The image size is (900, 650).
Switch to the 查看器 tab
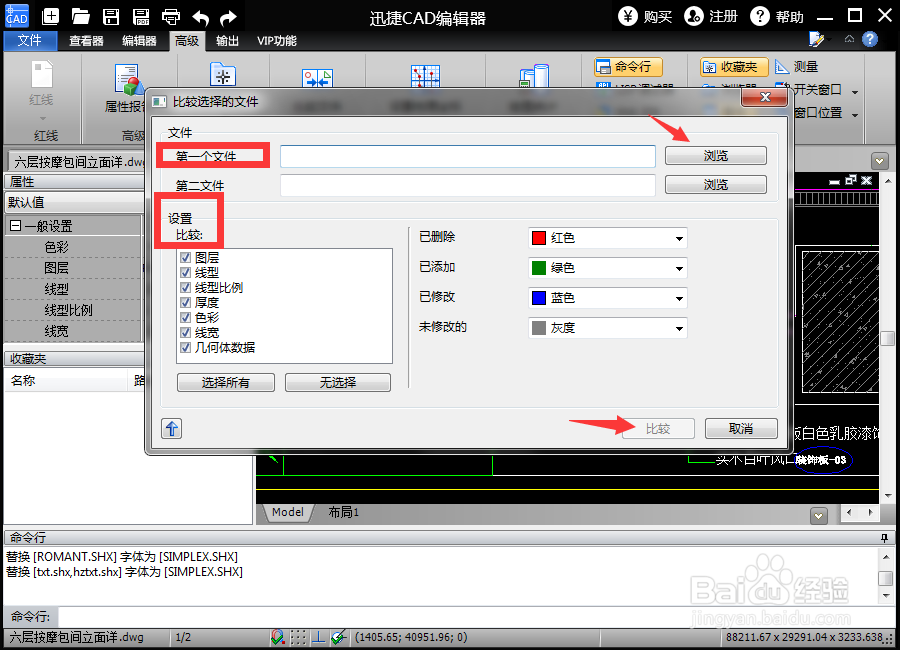click(x=86, y=41)
